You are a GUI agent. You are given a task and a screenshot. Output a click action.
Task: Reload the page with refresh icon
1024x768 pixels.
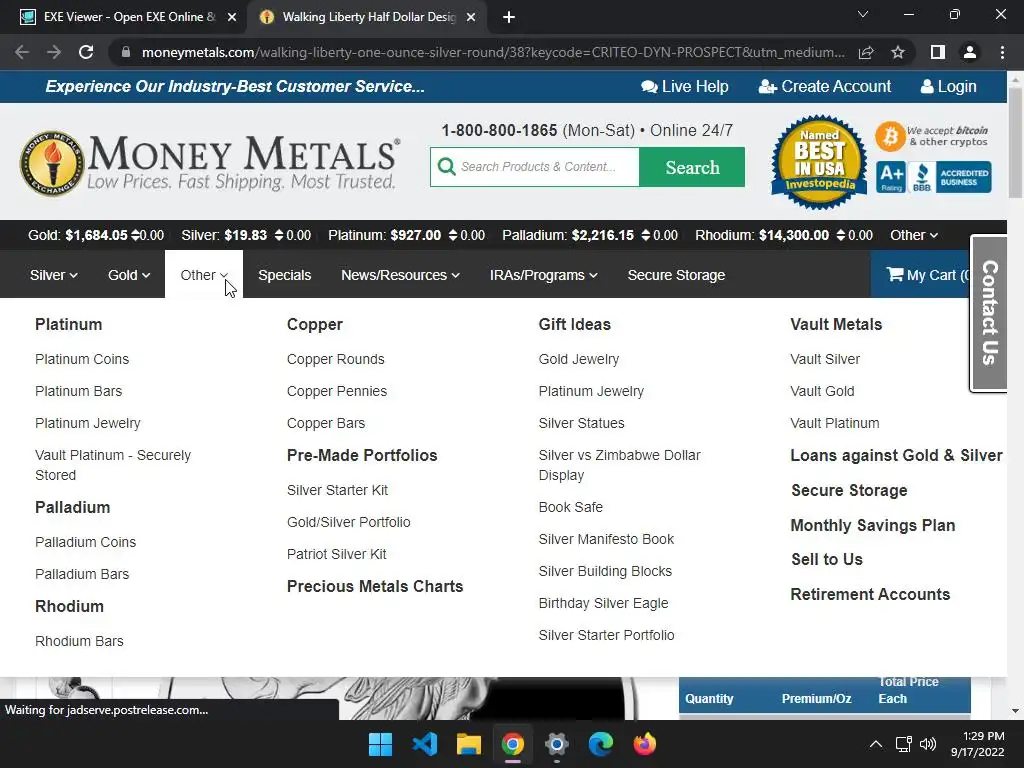pos(86,52)
